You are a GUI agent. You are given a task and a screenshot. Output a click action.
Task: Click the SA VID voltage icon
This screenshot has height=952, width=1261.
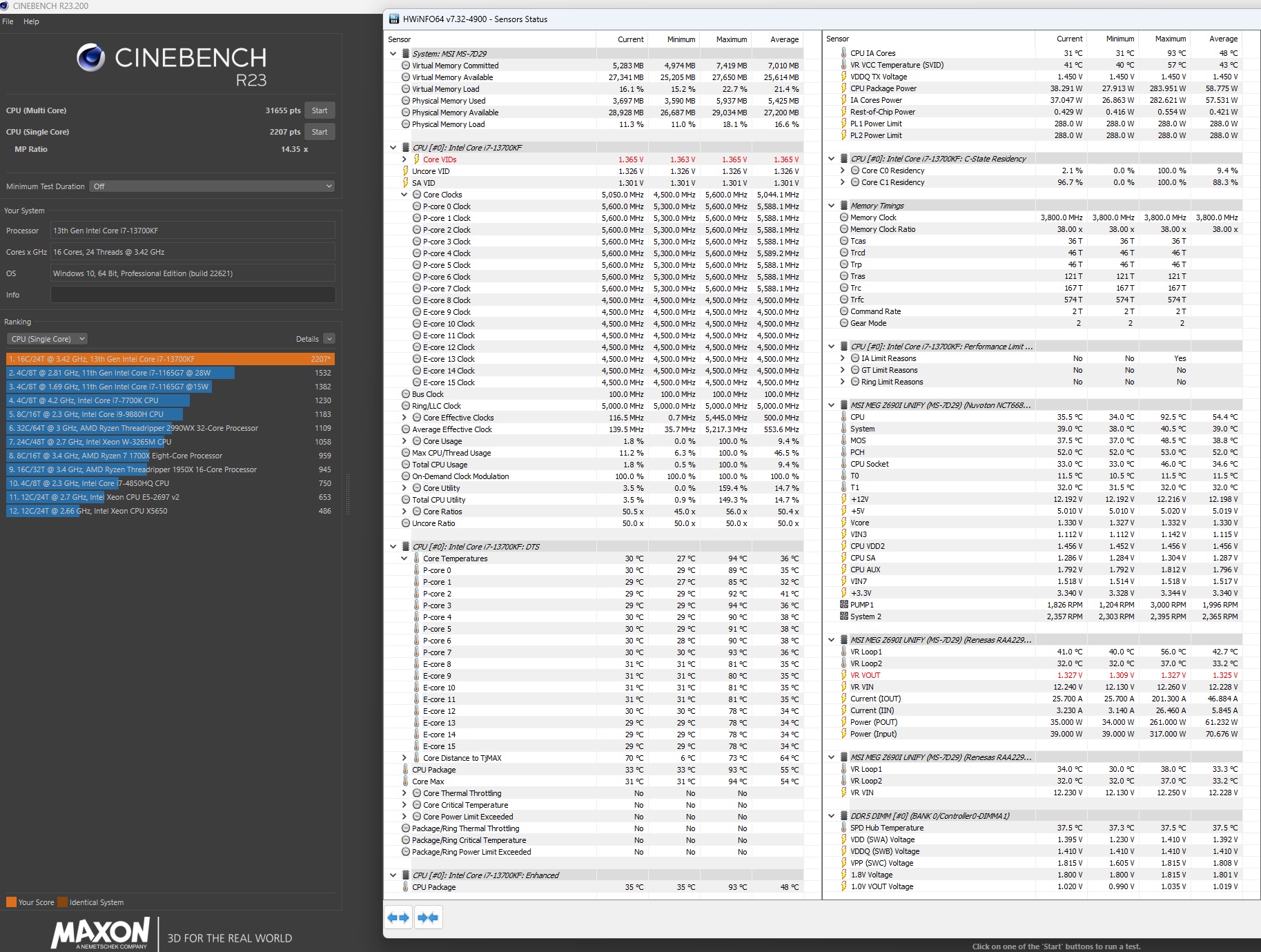pyautogui.click(x=406, y=183)
